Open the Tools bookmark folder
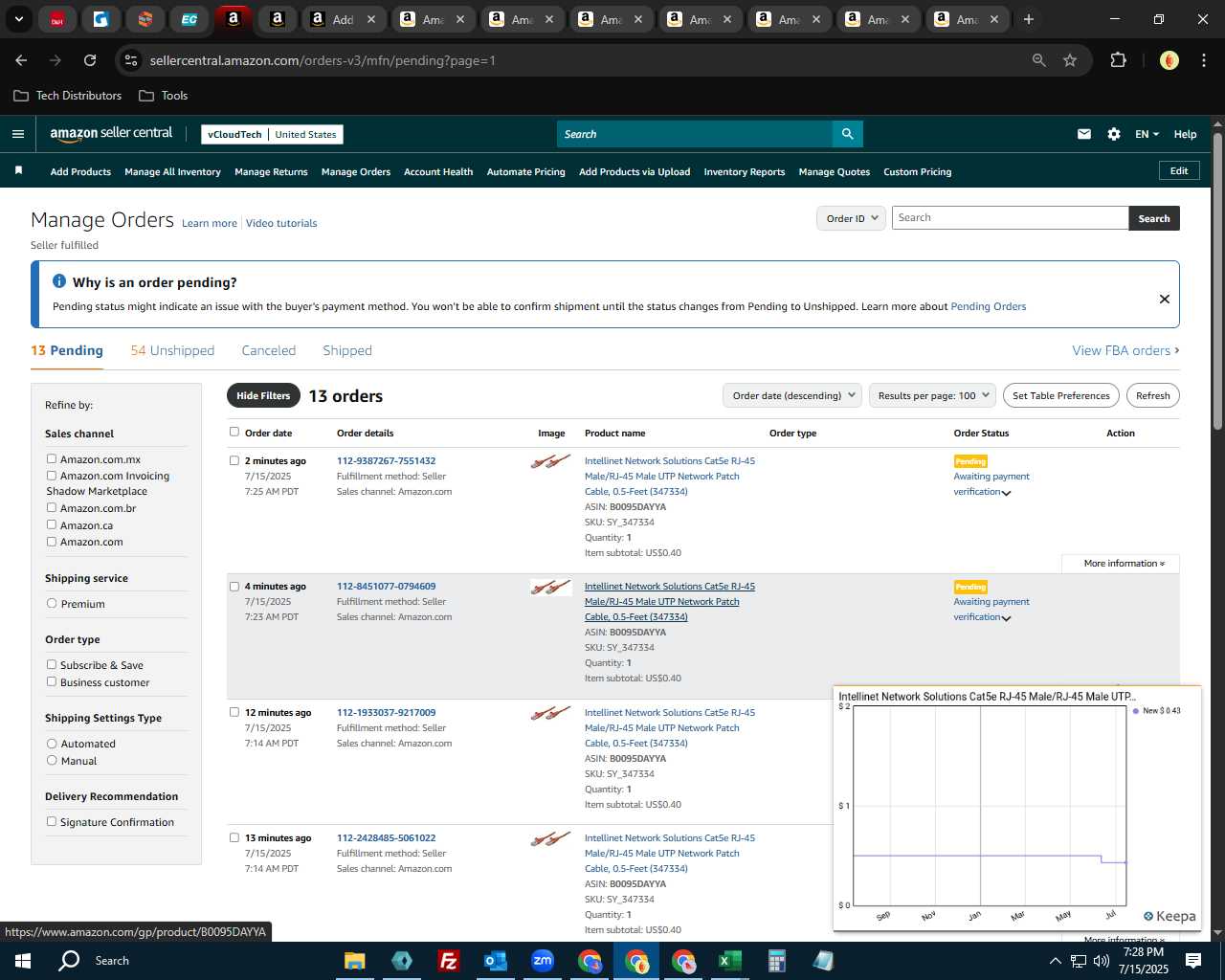Viewport: 1225px width, 980px height. 164,96
